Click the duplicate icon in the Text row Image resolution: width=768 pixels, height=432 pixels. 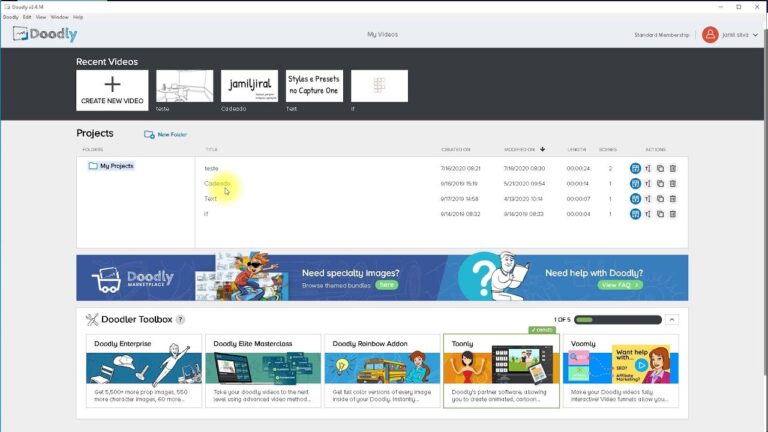coord(660,199)
